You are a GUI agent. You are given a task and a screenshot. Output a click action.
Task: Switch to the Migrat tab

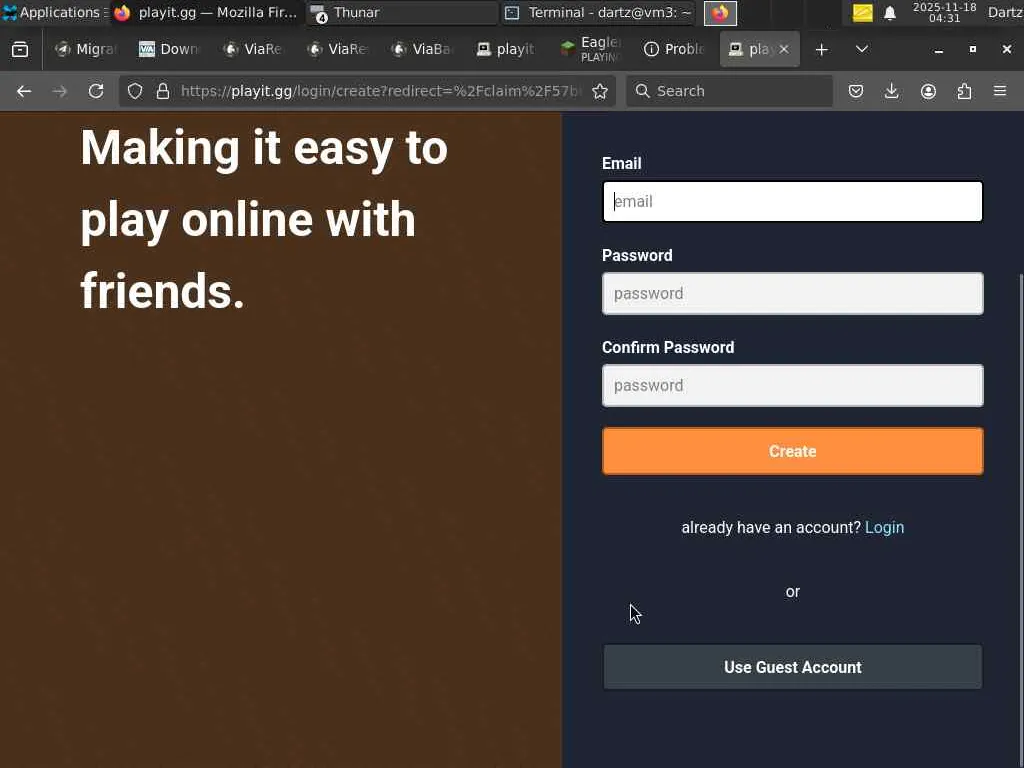[86, 50]
